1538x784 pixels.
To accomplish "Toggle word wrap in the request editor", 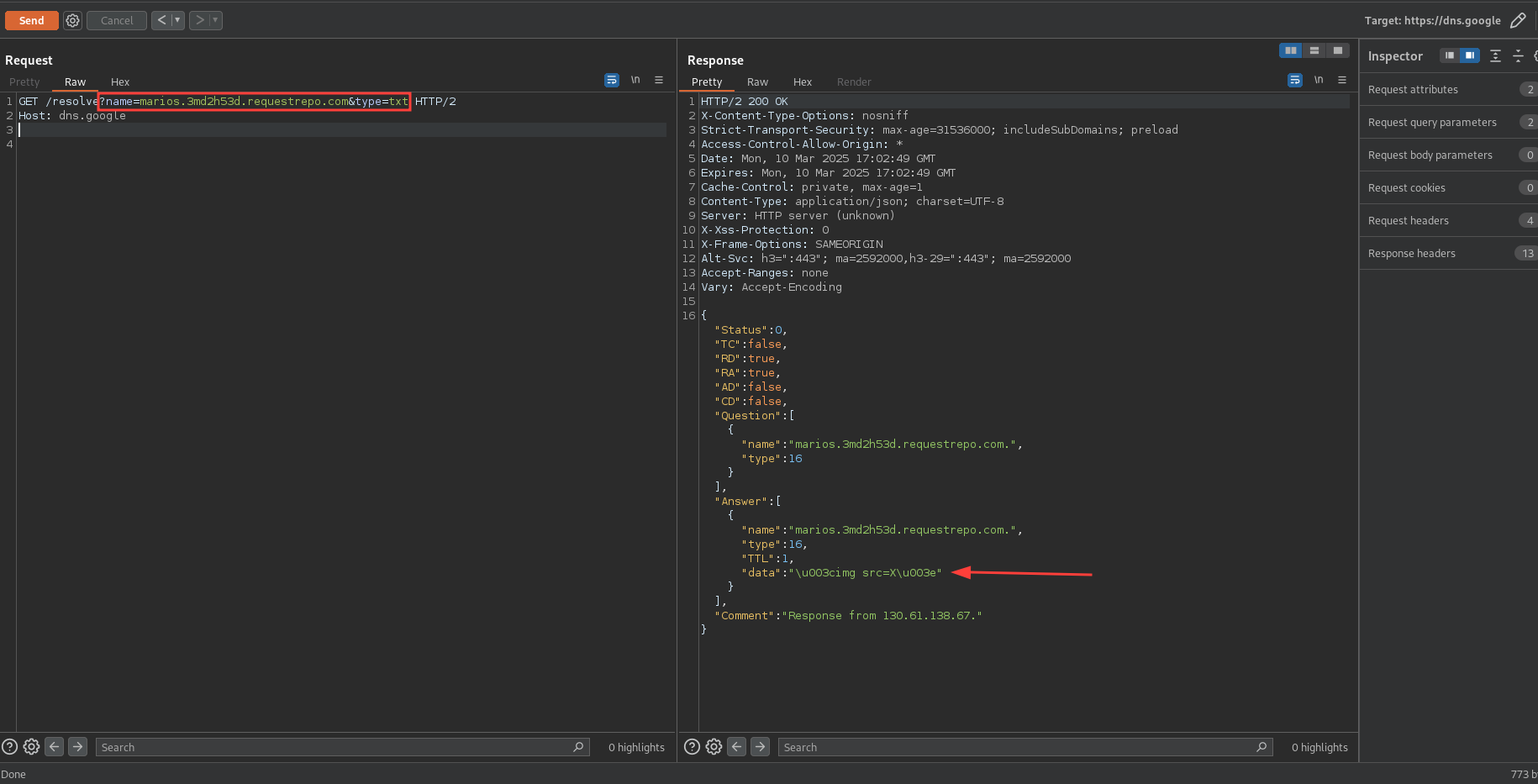I will click(x=612, y=80).
